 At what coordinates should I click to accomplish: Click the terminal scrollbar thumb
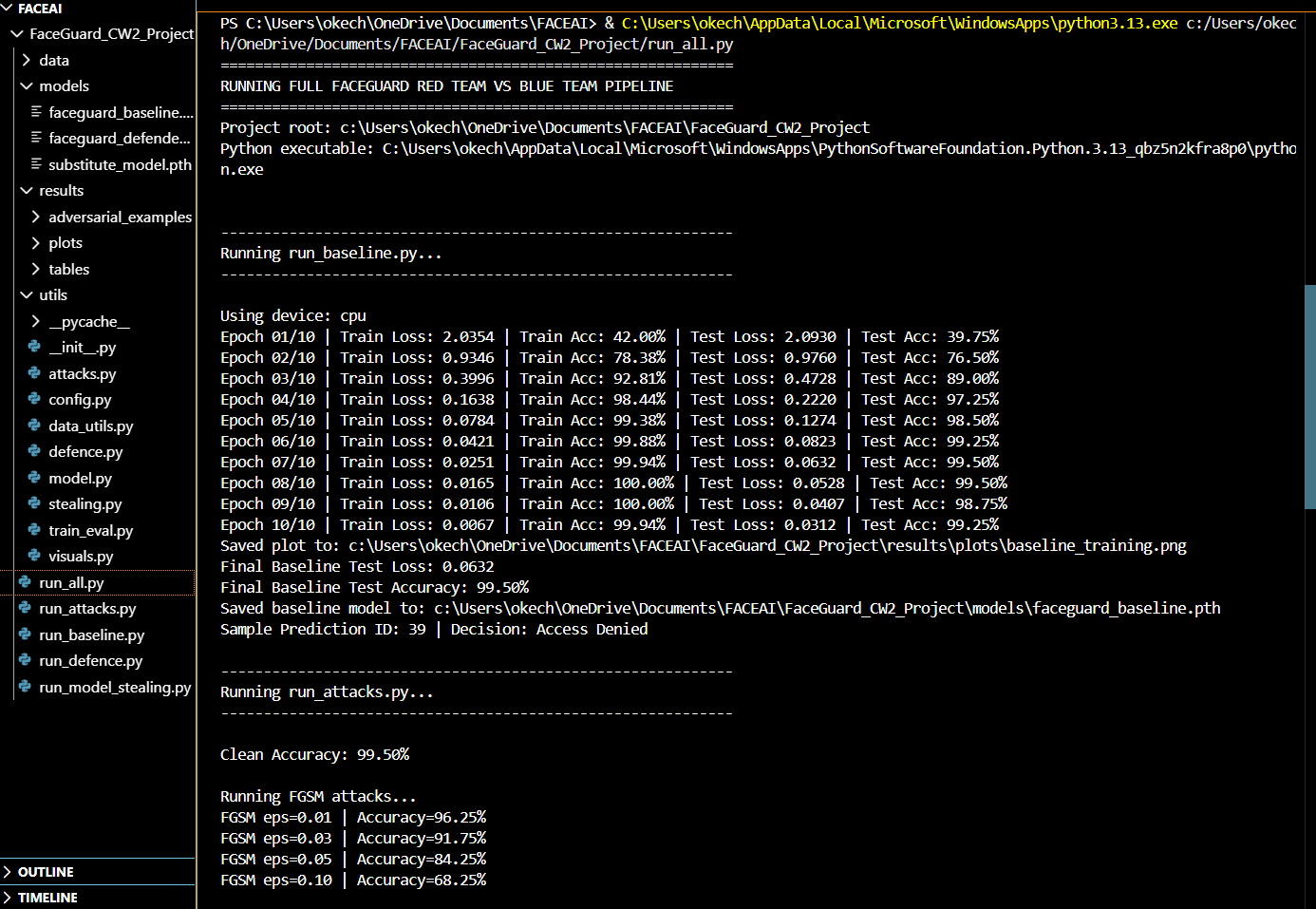(x=1310, y=397)
